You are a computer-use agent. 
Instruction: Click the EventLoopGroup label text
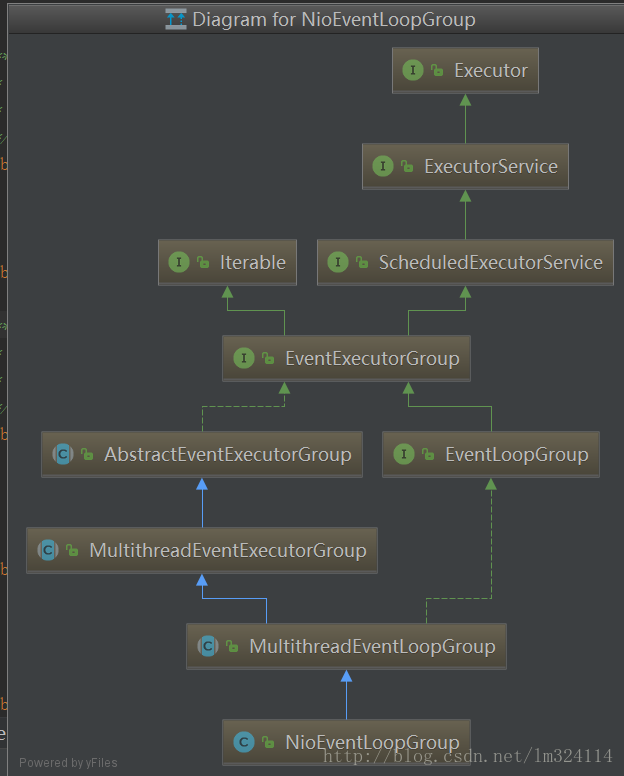click(x=517, y=454)
